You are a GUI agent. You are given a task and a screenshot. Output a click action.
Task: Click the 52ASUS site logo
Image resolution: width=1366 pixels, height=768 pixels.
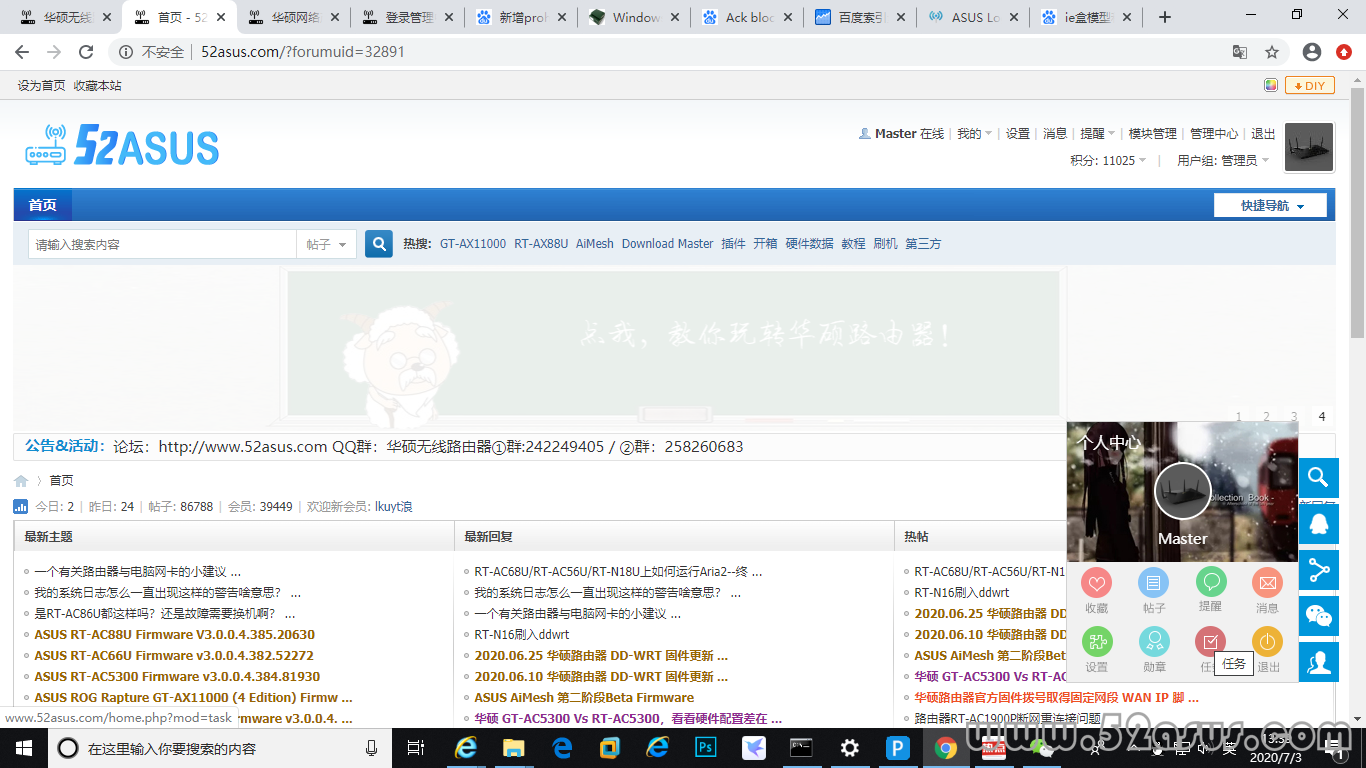(122, 146)
